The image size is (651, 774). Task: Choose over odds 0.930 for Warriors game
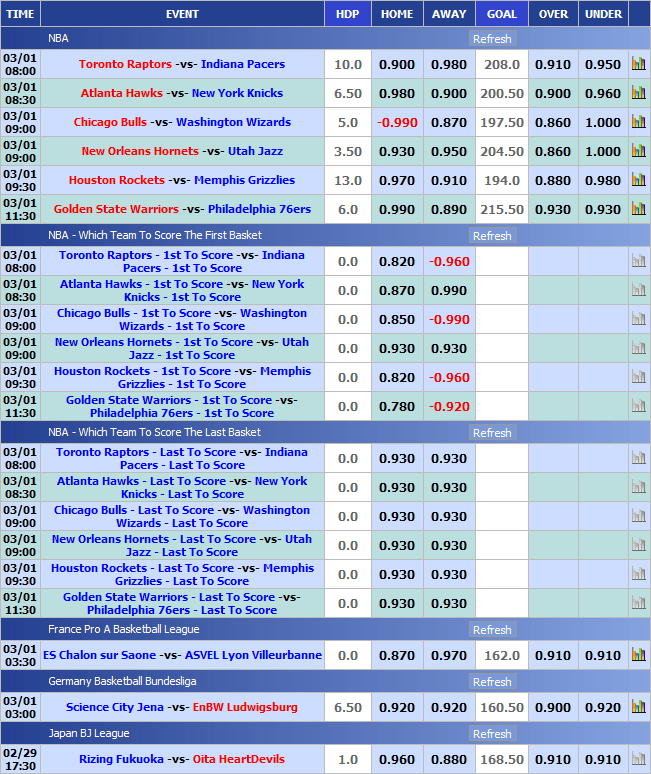tap(553, 209)
